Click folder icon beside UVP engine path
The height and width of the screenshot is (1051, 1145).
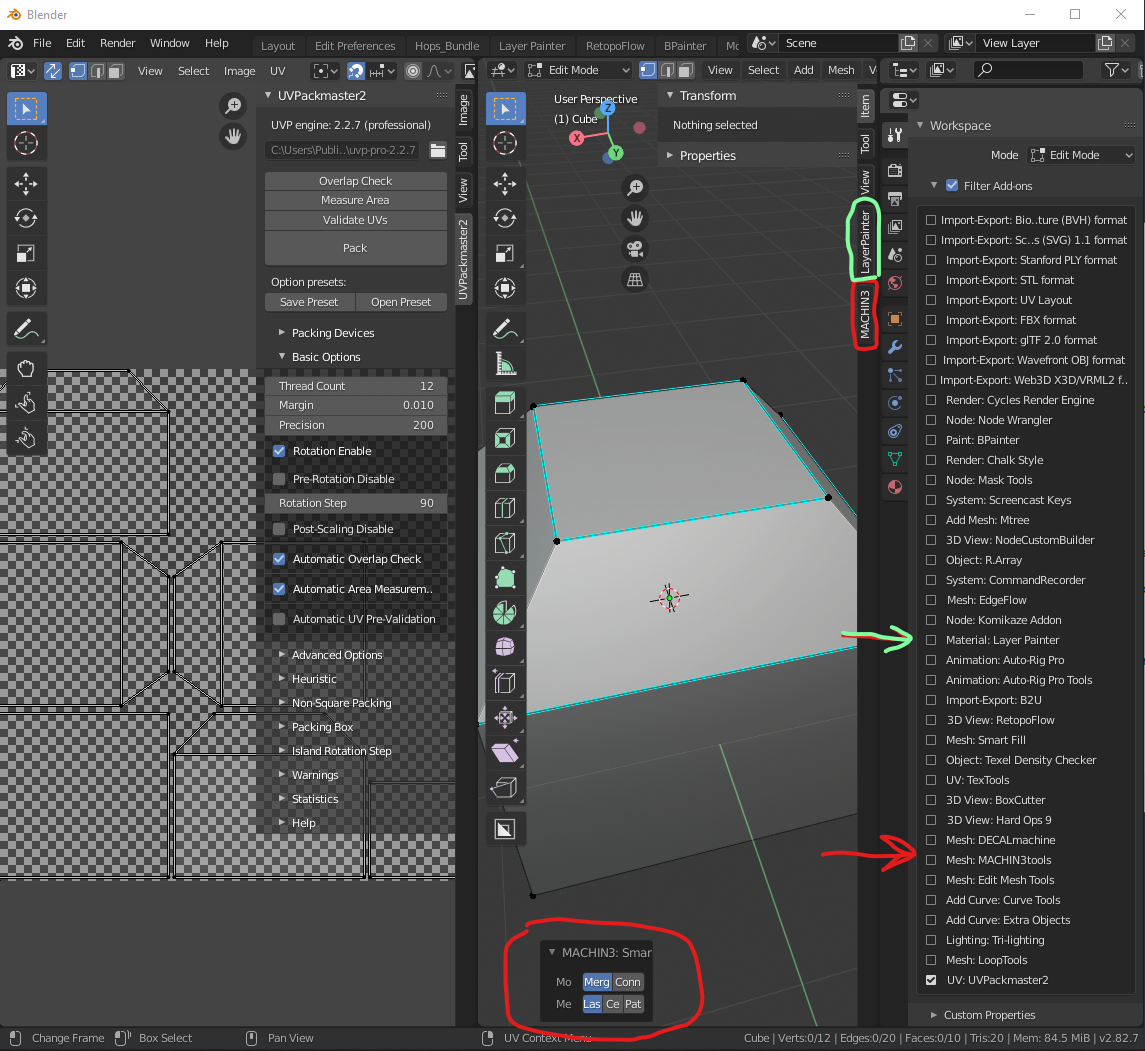coord(438,150)
